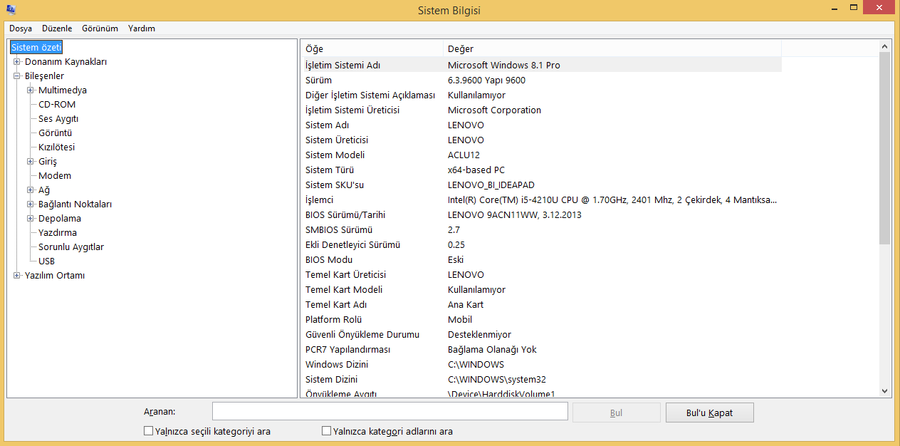The width and height of the screenshot is (900, 446).
Task: Expand the Giriş tree node
Action: (x=30, y=161)
